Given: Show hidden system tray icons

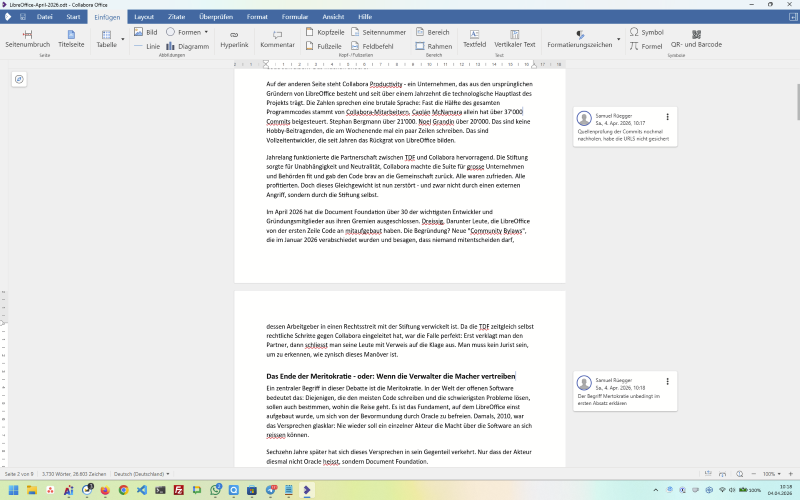Looking at the screenshot, I should [x=656, y=490].
